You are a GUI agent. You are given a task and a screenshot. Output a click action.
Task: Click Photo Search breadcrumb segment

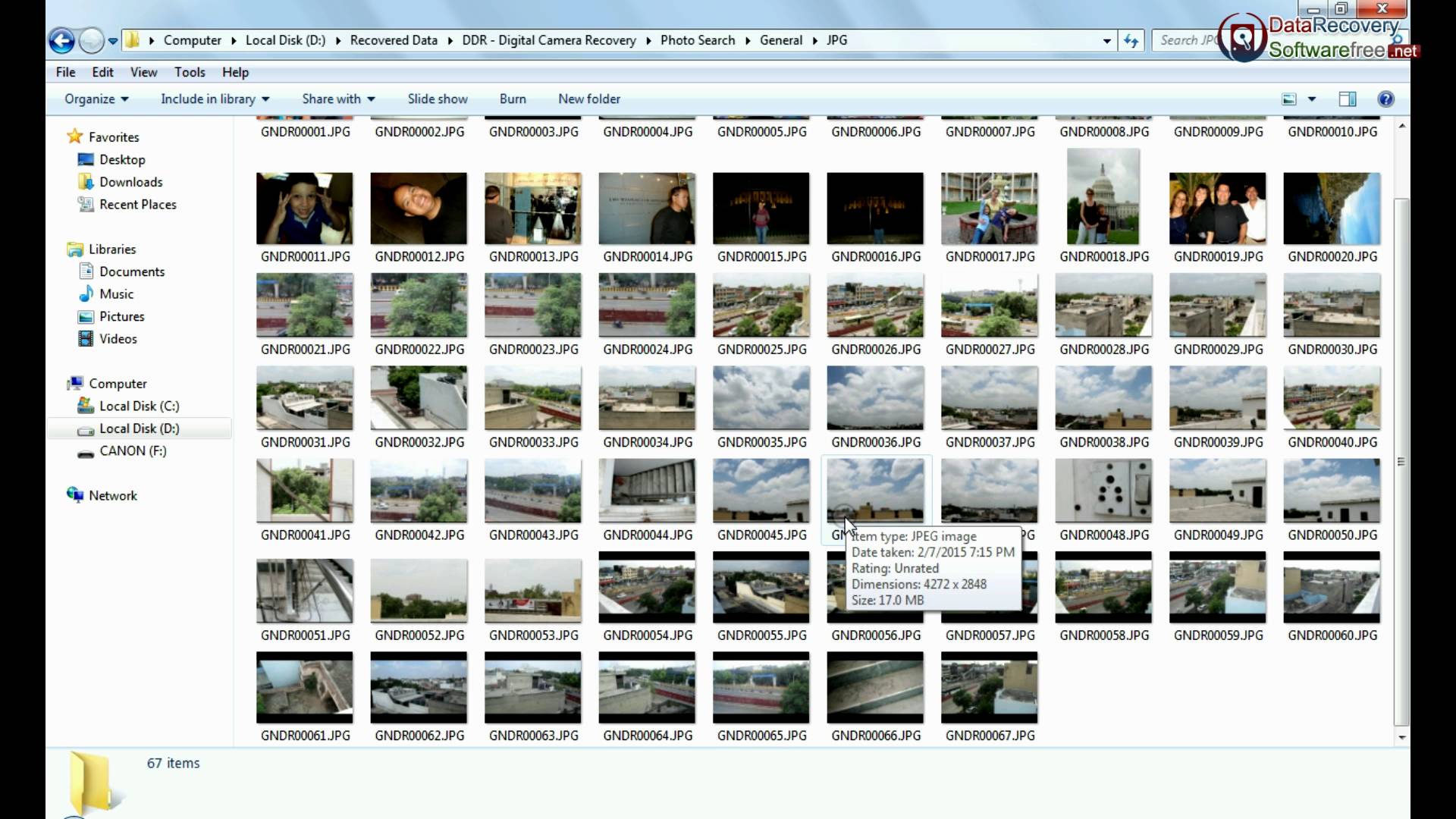(698, 40)
